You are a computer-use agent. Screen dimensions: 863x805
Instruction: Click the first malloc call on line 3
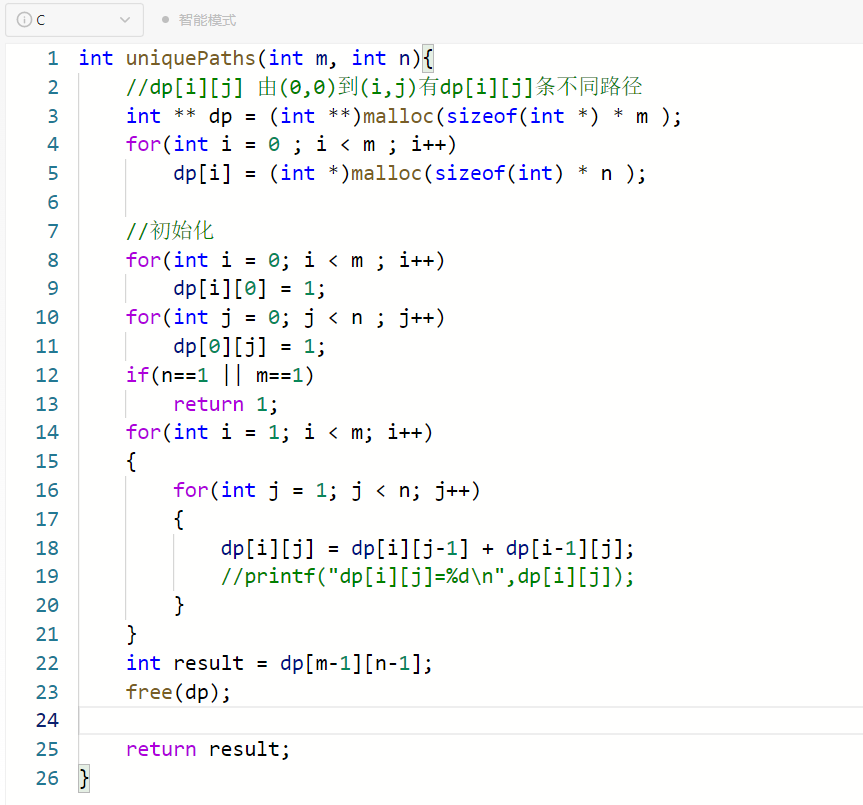(x=398, y=116)
